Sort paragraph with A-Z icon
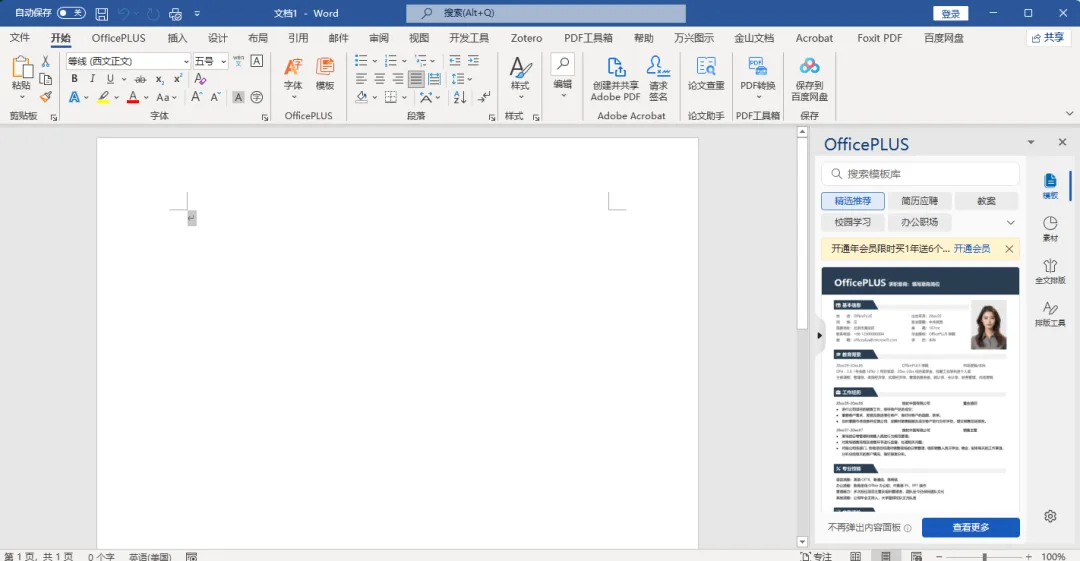 tap(460, 97)
